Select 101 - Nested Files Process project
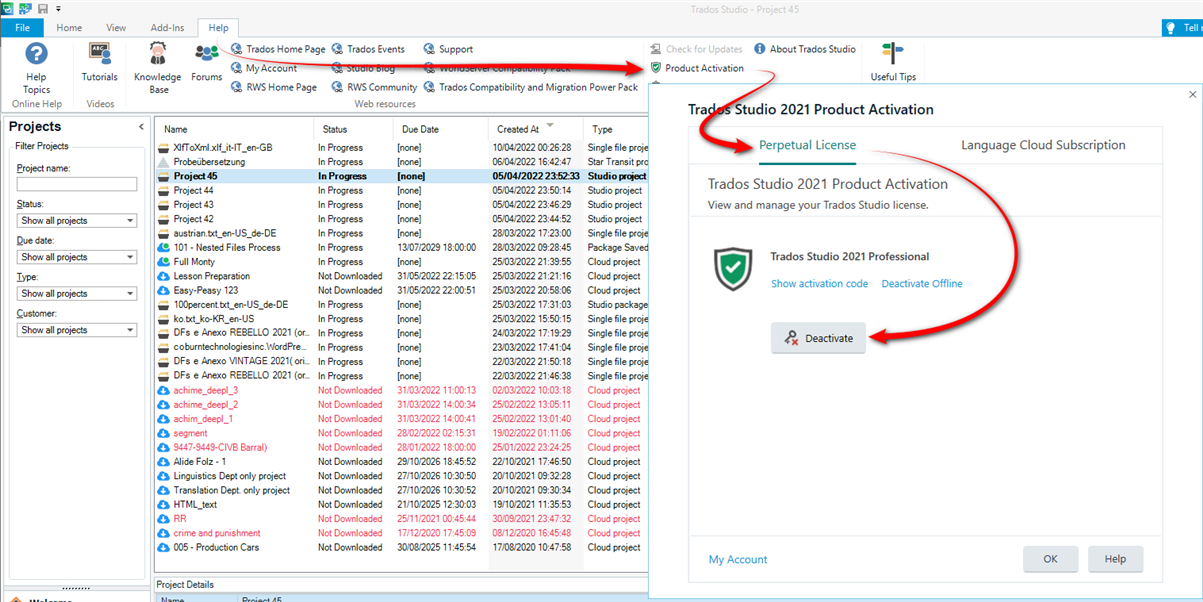This screenshot has height=602, width=1203. coord(402,247)
